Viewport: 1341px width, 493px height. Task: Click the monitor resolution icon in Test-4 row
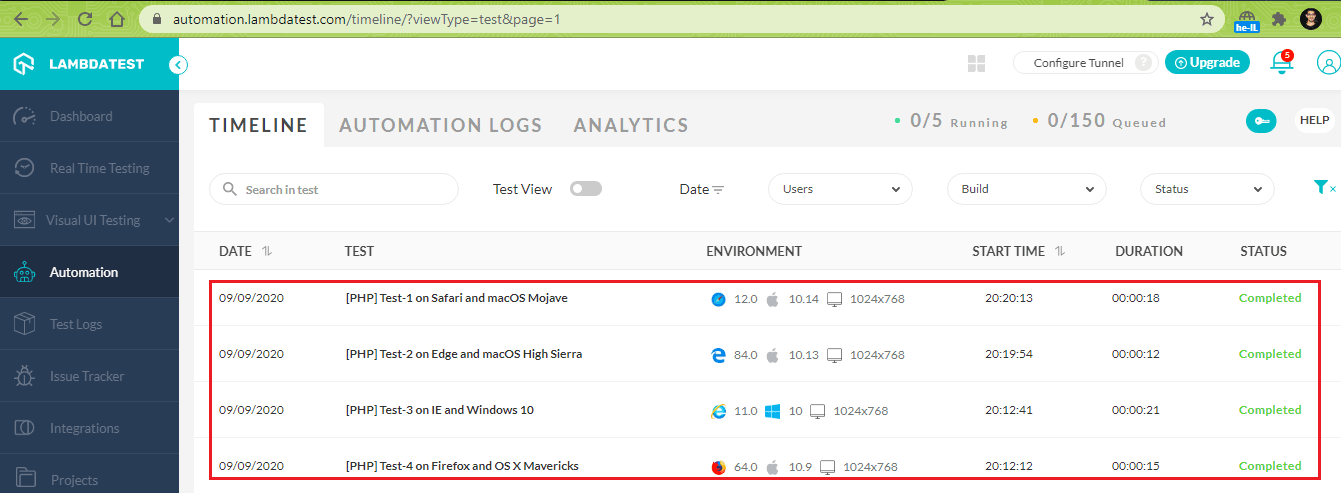coord(827,467)
